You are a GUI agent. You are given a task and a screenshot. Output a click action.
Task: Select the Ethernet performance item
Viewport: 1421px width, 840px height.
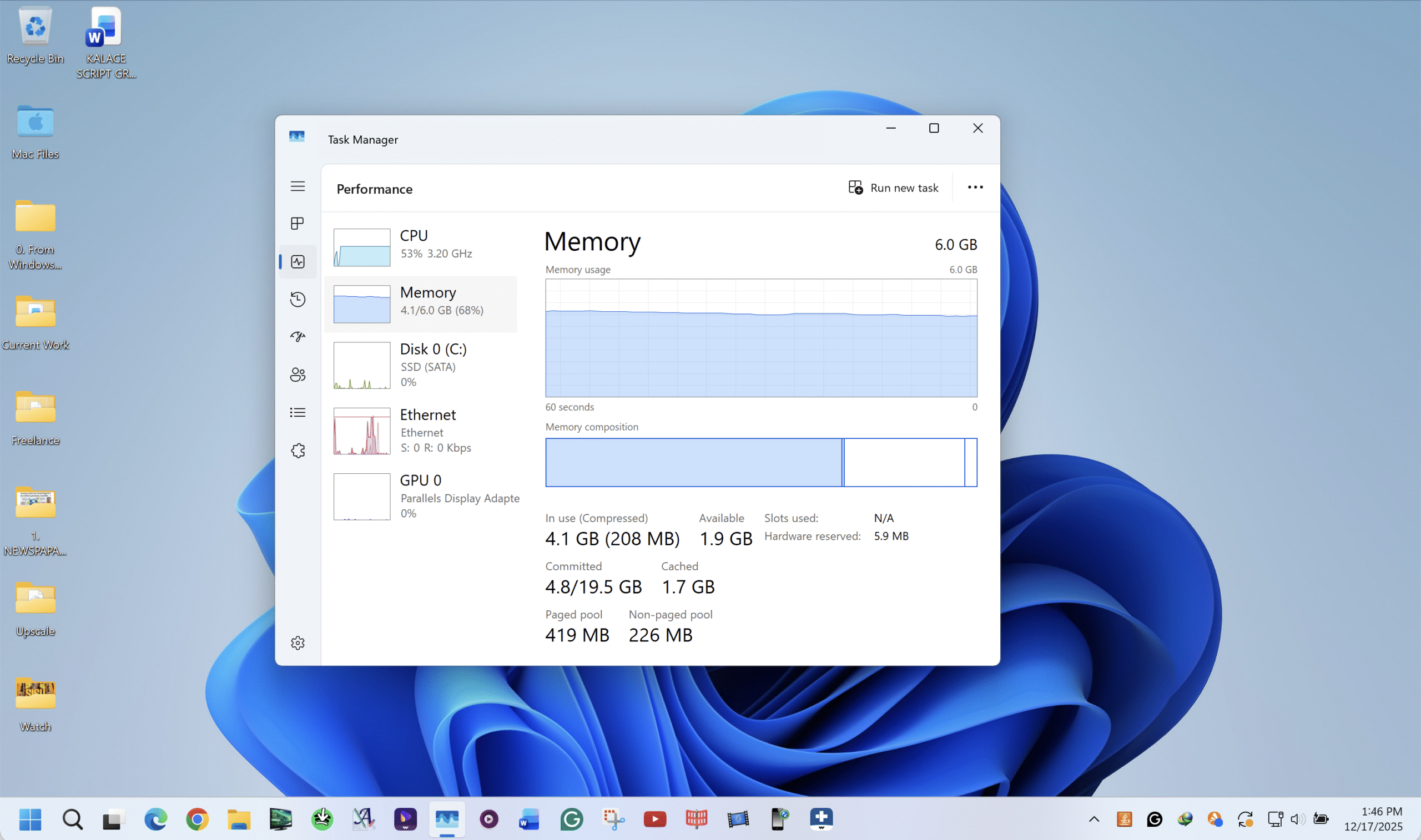tap(421, 431)
